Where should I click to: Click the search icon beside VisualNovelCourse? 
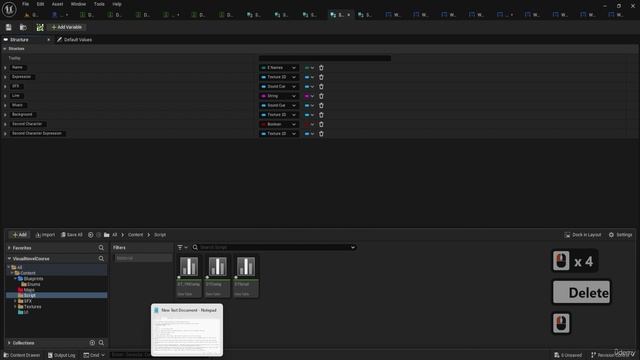click(x=101, y=258)
